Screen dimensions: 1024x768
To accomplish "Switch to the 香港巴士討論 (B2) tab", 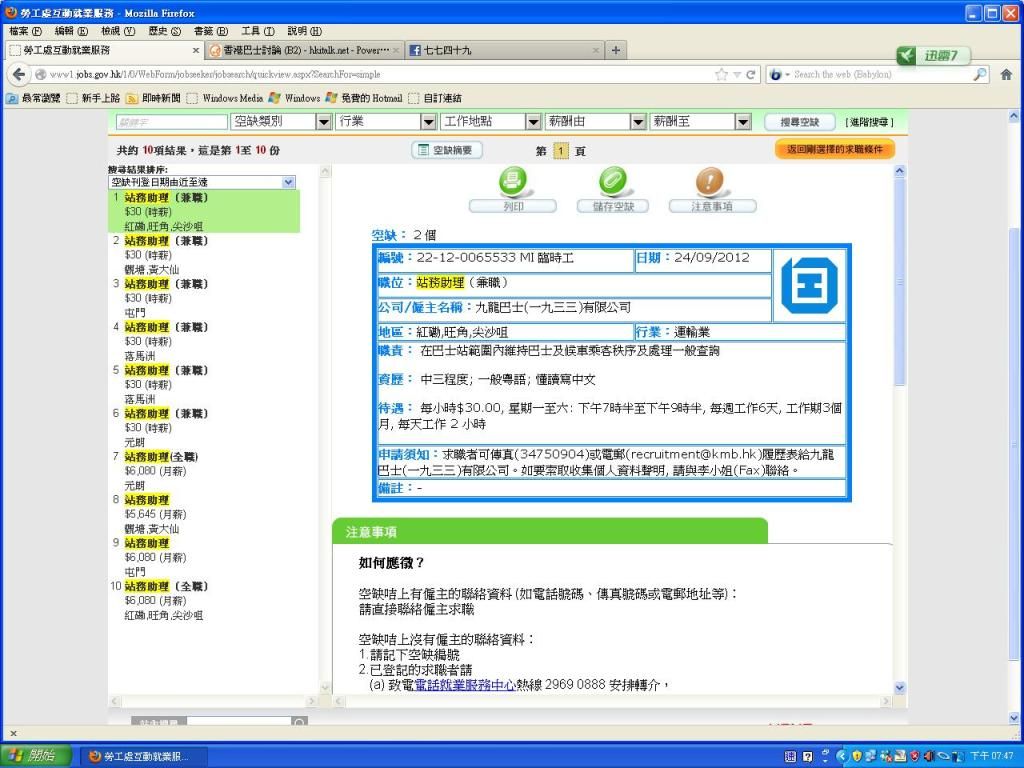I will (304, 50).
